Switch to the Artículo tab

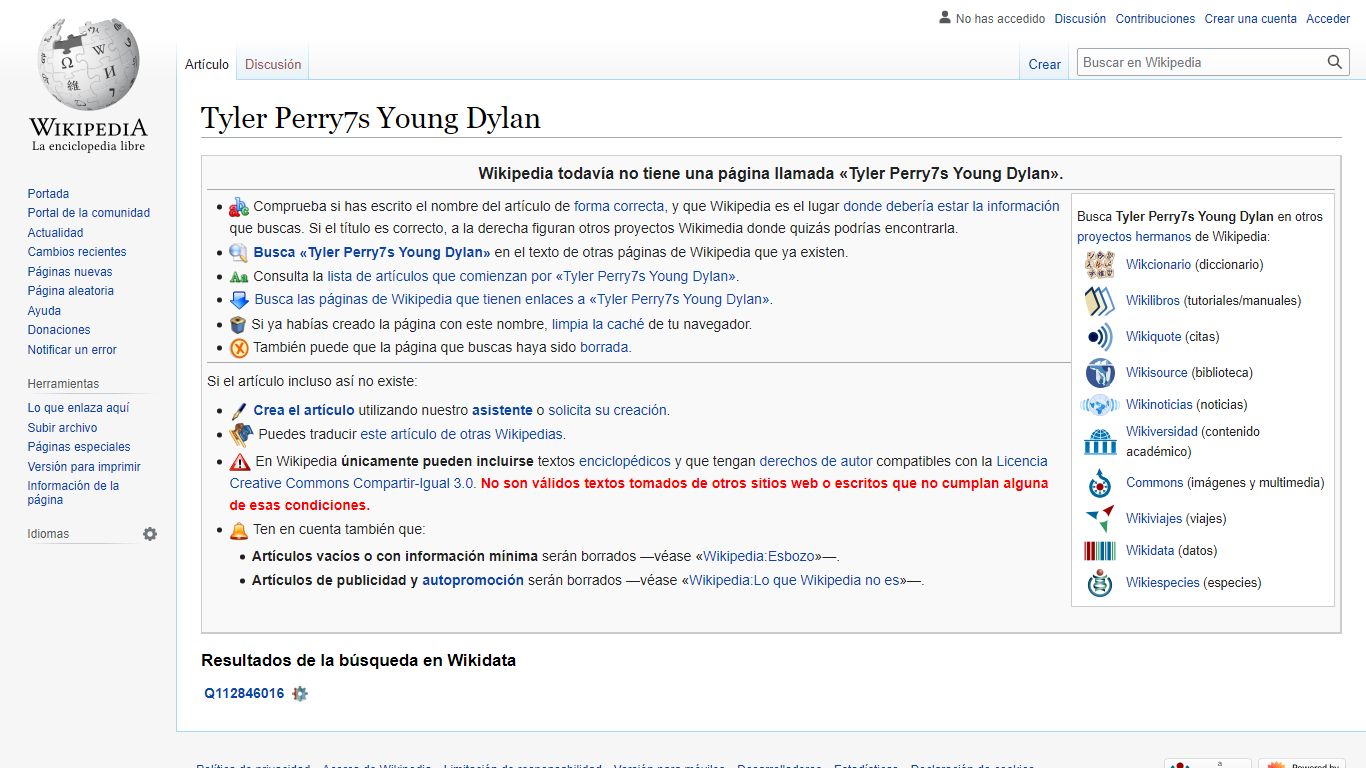pyautogui.click(x=207, y=64)
